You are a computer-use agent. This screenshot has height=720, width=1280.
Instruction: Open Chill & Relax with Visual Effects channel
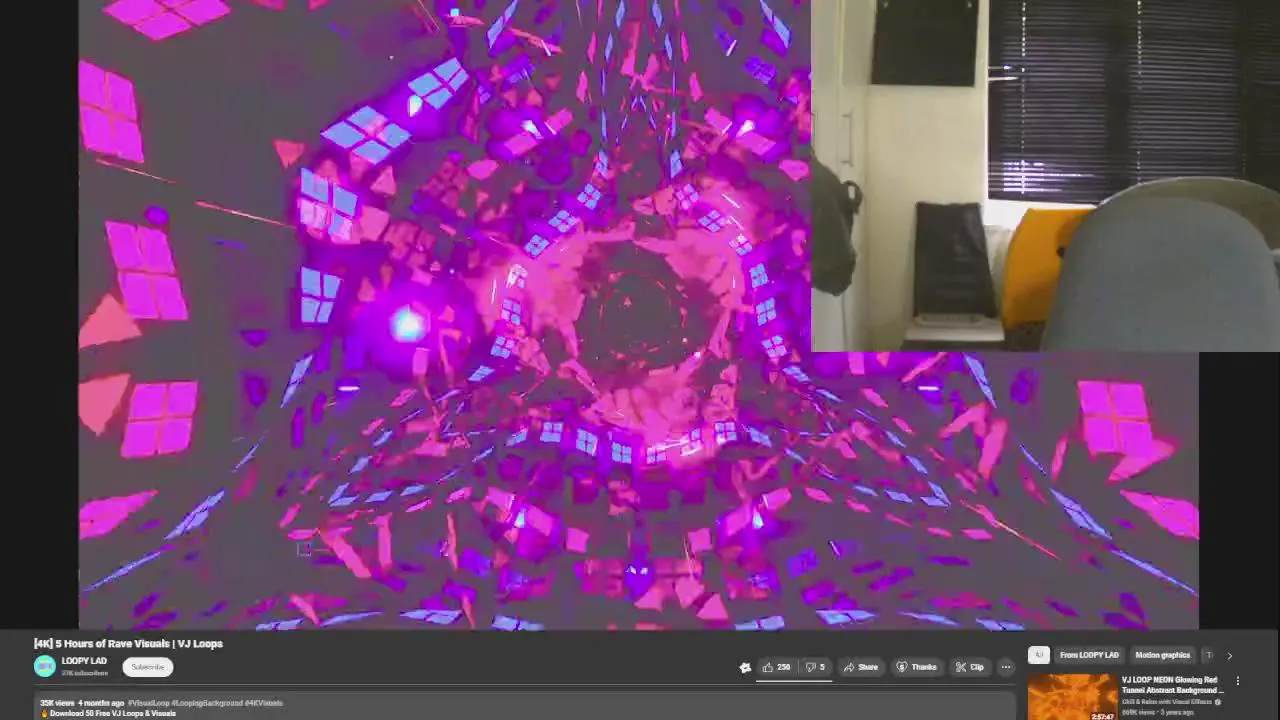pos(1166,702)
